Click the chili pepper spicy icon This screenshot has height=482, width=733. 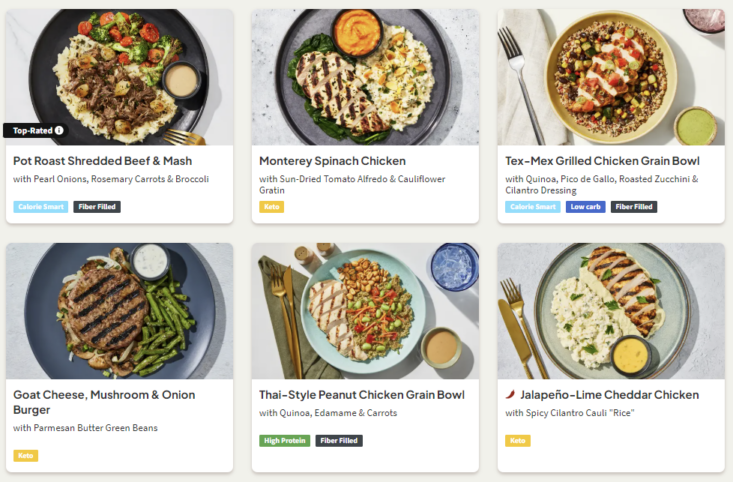pyautogui.click(x=510, y=395)
